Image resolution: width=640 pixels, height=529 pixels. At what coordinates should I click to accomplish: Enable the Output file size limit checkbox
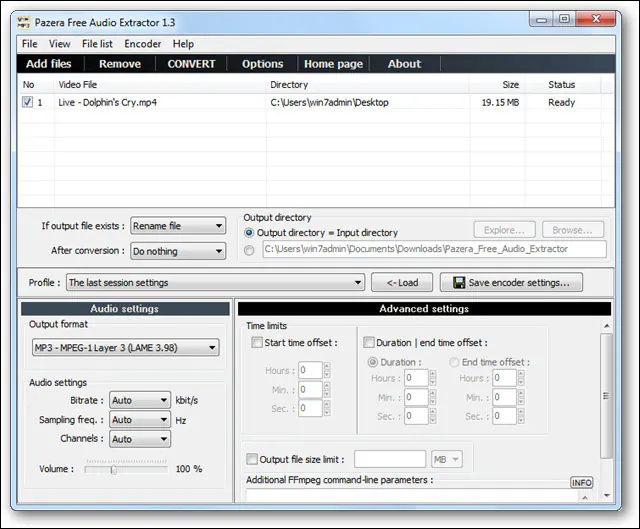pyautogui.click(x=252, y=459)
